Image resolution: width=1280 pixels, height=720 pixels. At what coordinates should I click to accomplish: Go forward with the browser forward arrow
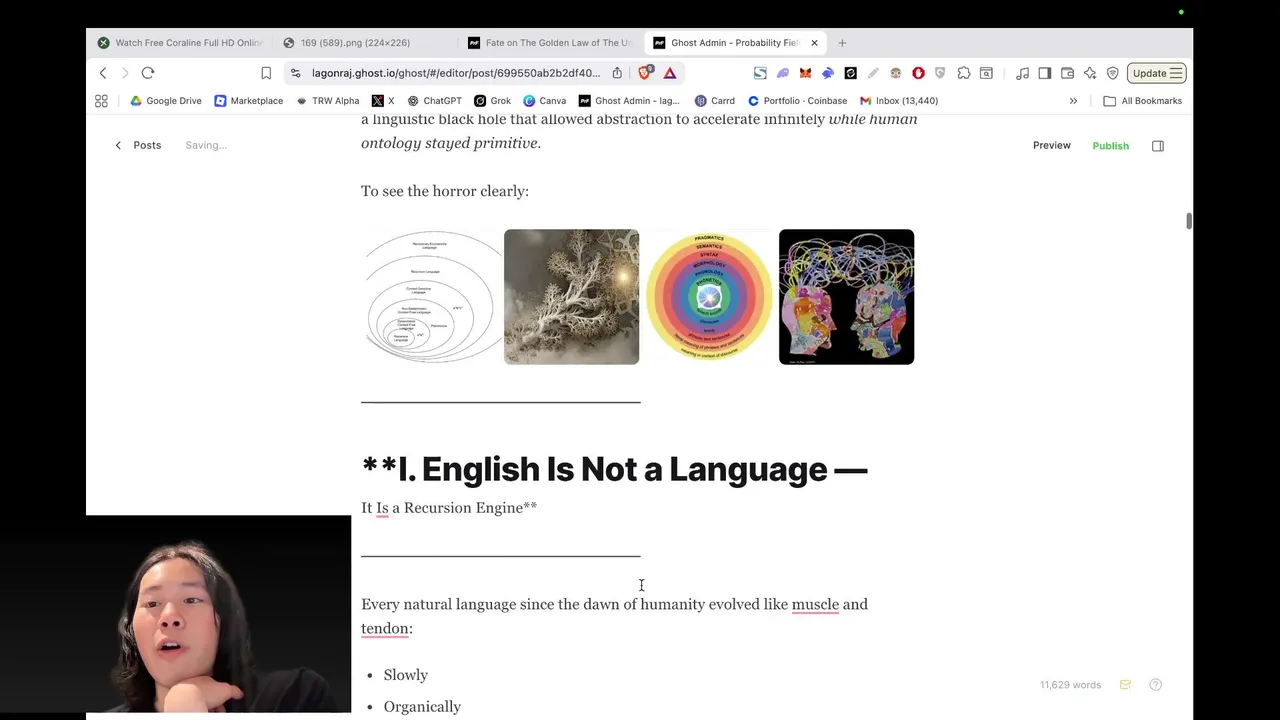[x=125, y=73]
